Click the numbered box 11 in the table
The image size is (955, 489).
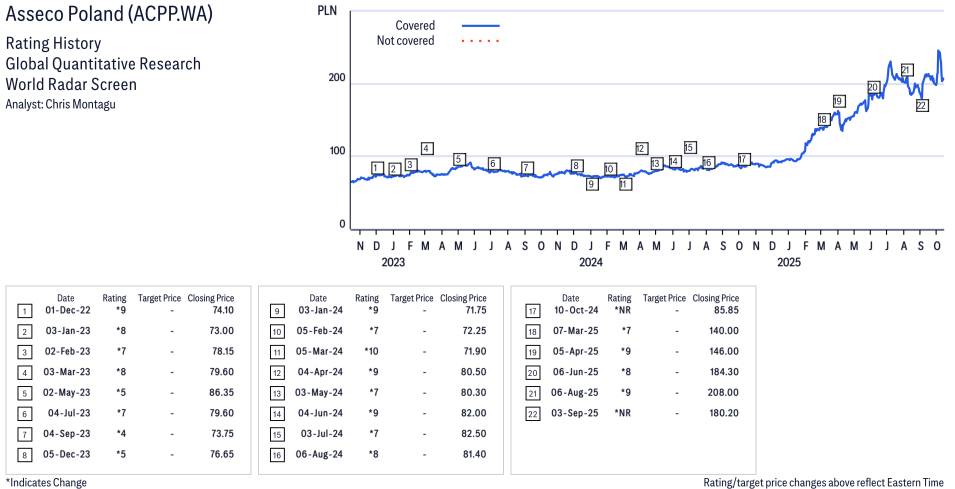pyautogui.click(x=276, y=351)
